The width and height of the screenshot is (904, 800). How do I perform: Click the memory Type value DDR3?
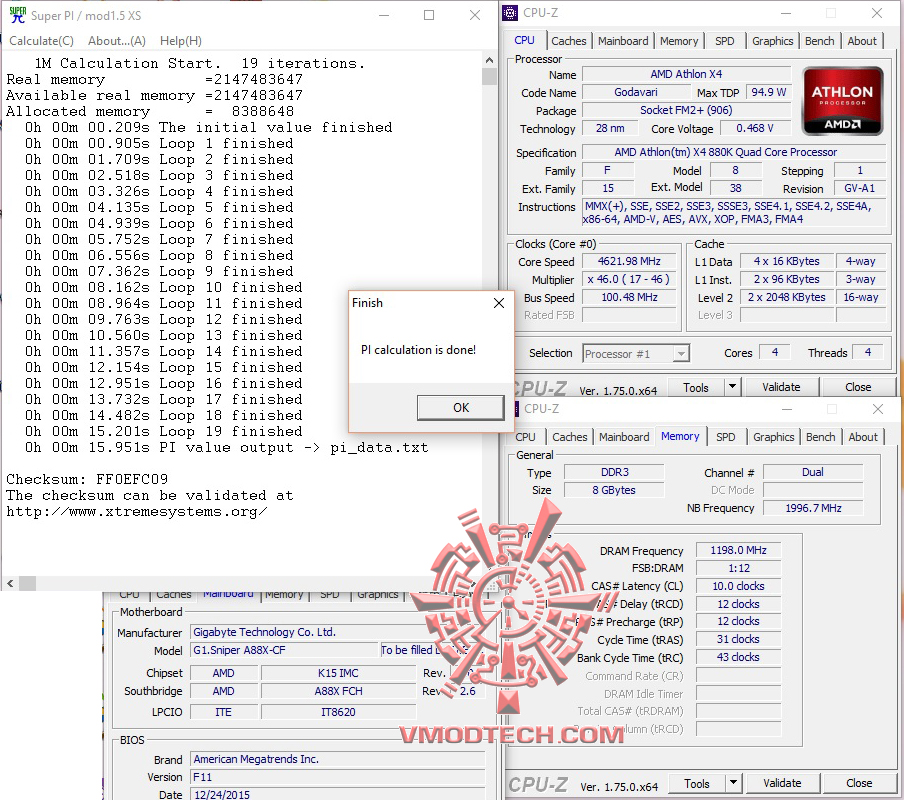[x=615, y=472]
